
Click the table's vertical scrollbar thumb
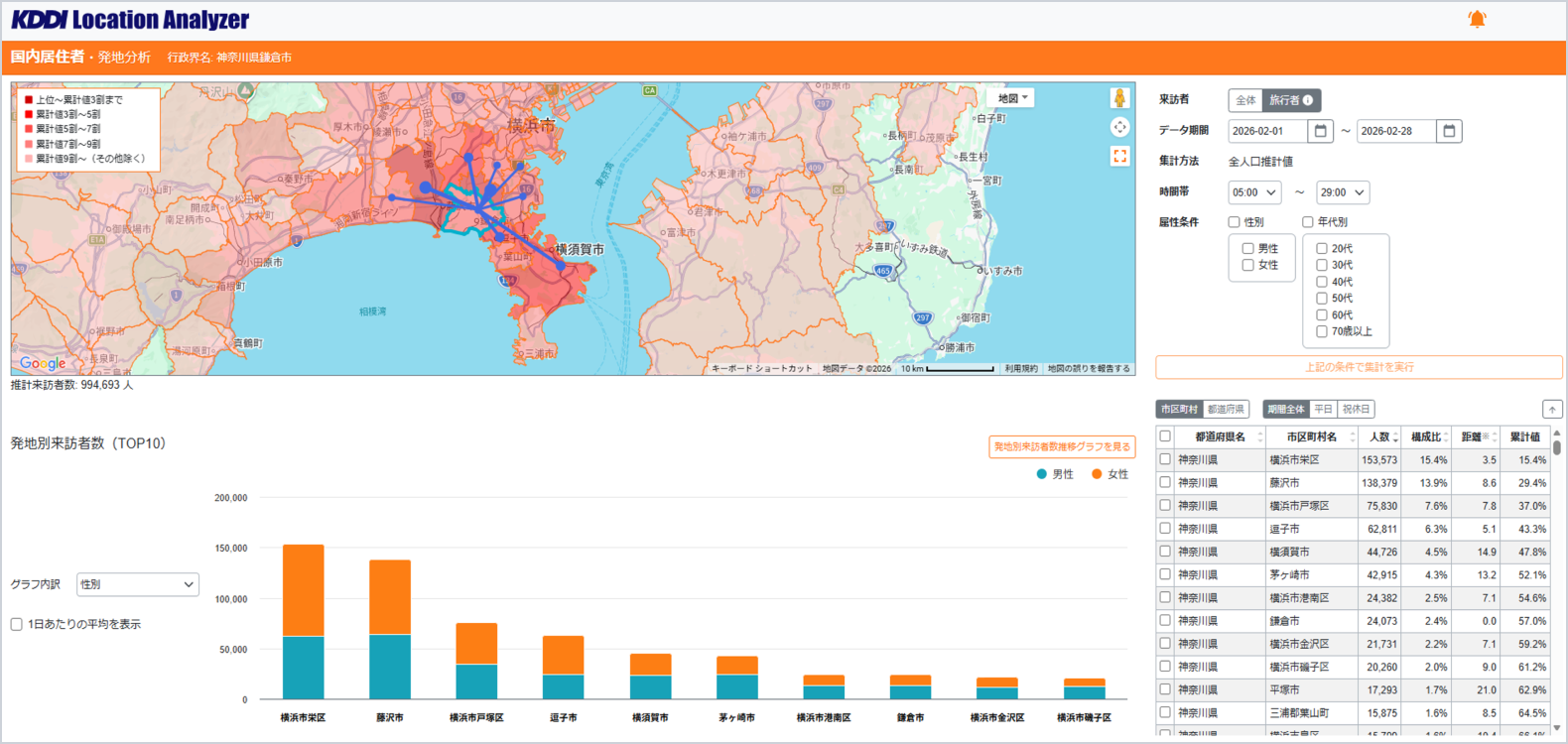[1556, 446]
